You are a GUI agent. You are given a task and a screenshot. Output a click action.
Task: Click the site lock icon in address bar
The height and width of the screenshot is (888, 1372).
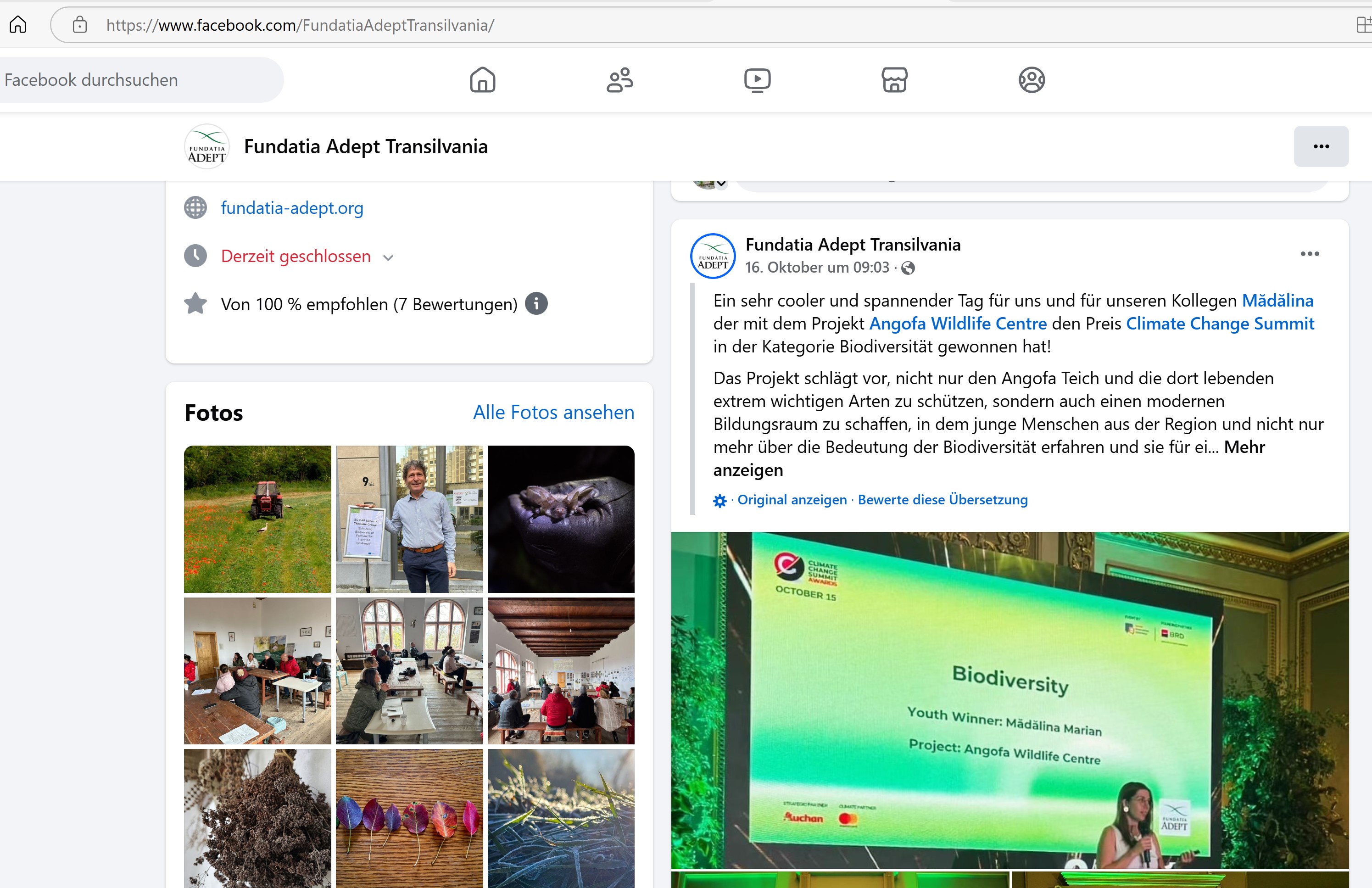pyautogui.click(x=79, y=25)
